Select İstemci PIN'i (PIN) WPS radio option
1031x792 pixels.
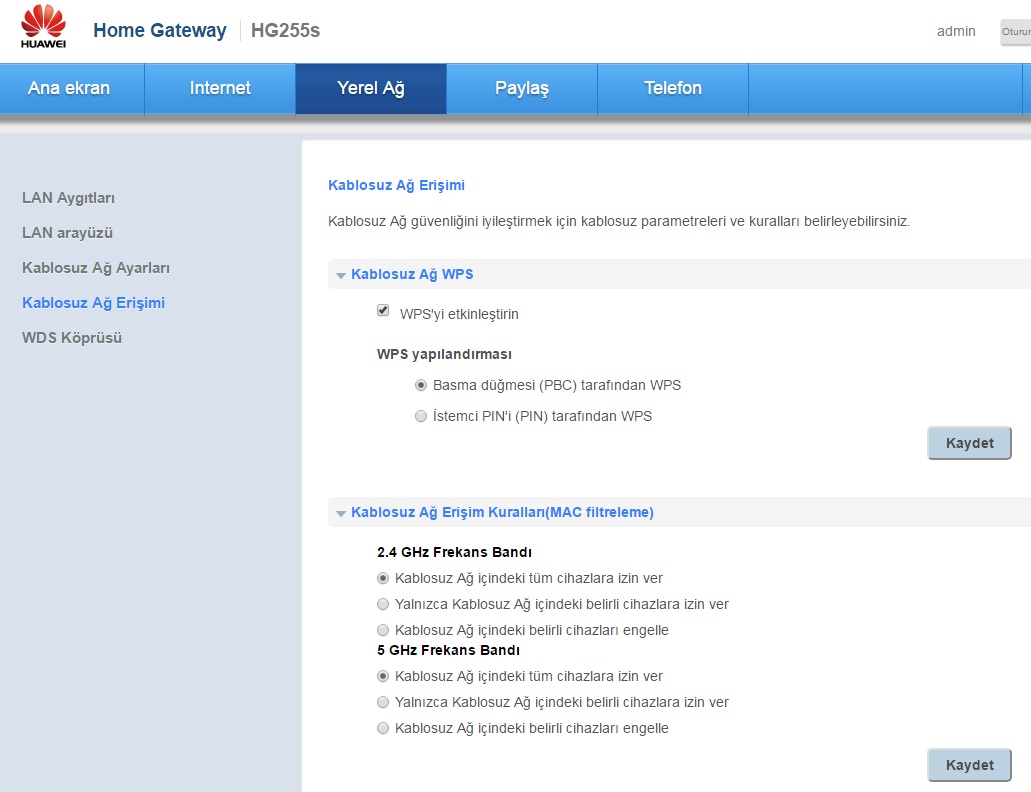(421, 416)
